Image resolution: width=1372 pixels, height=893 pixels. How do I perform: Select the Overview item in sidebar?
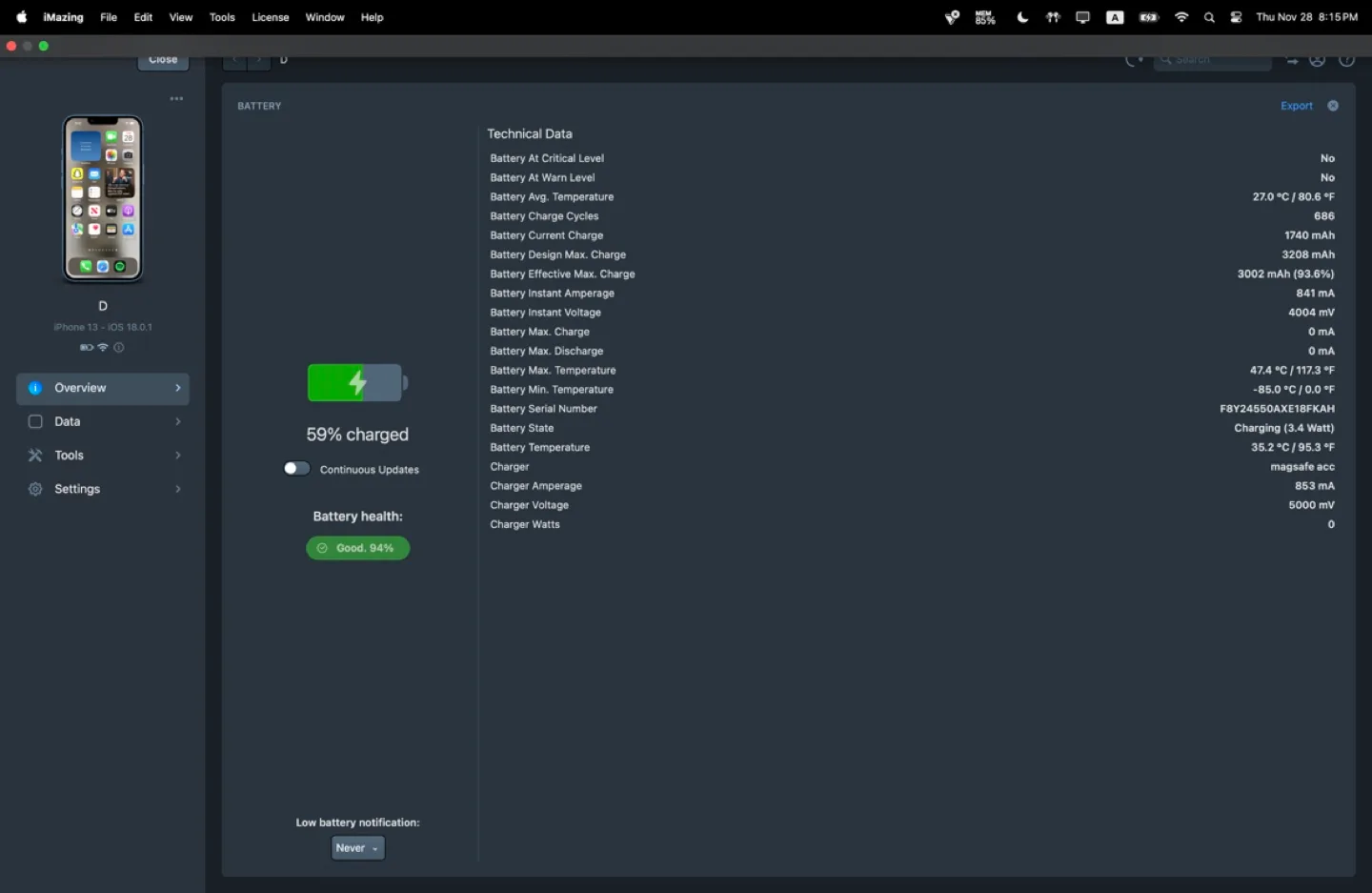point(103,388)
